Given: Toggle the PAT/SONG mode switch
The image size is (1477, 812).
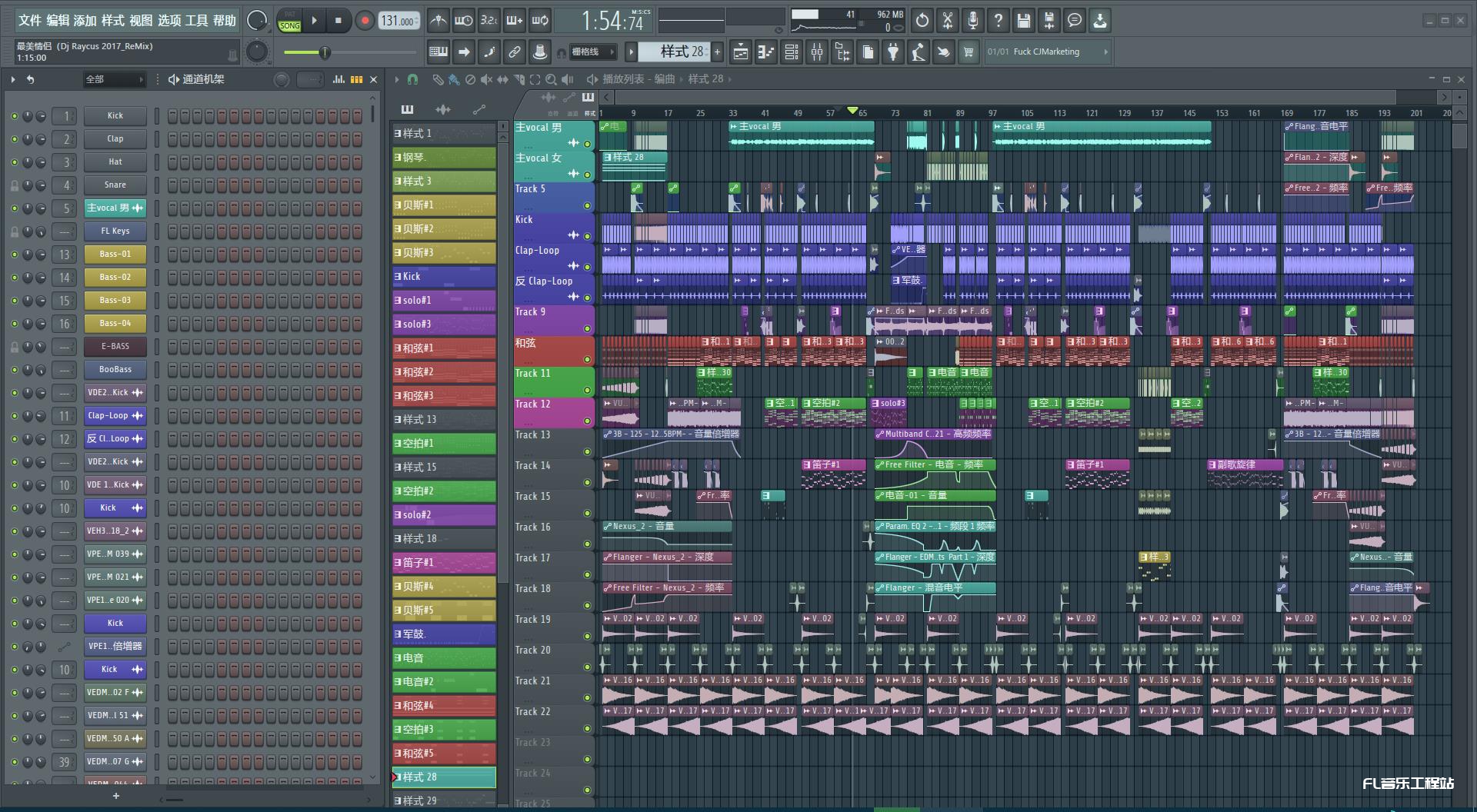Looking at the screenshot, I should pos(289,21).
